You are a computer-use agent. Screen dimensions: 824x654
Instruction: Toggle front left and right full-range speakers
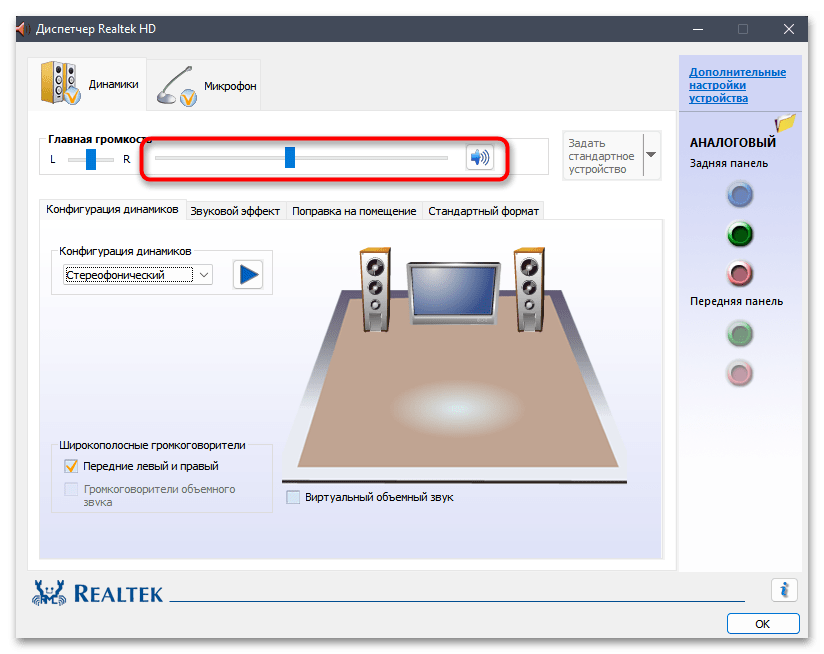[x=71, y=466]
